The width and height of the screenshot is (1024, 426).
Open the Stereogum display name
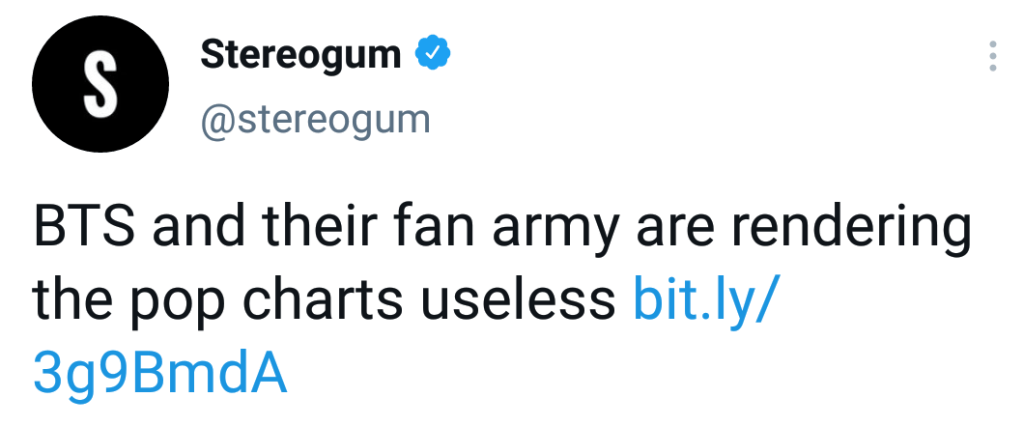[x=300, y=55]
